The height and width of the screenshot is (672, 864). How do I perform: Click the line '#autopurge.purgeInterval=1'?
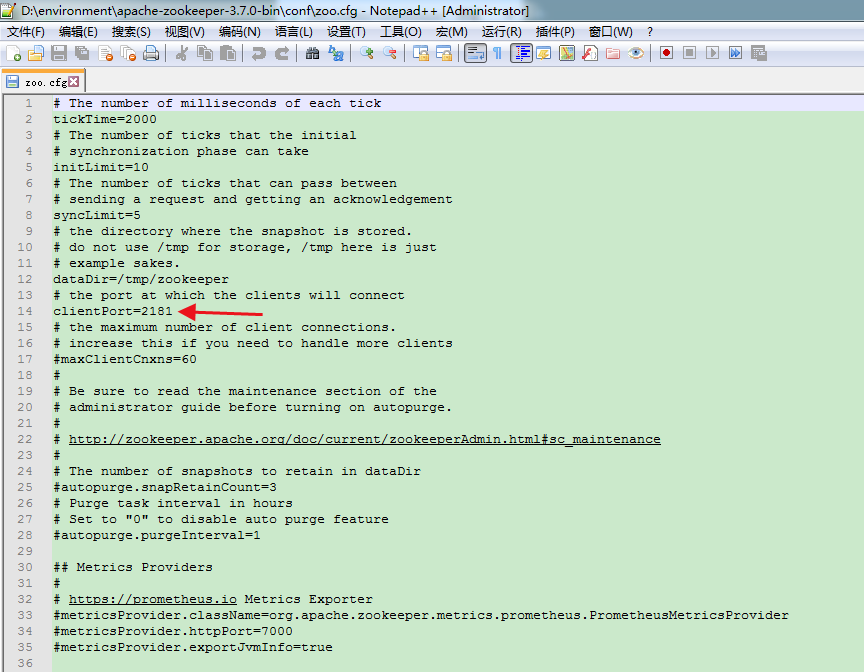click(x=156, y=535)
